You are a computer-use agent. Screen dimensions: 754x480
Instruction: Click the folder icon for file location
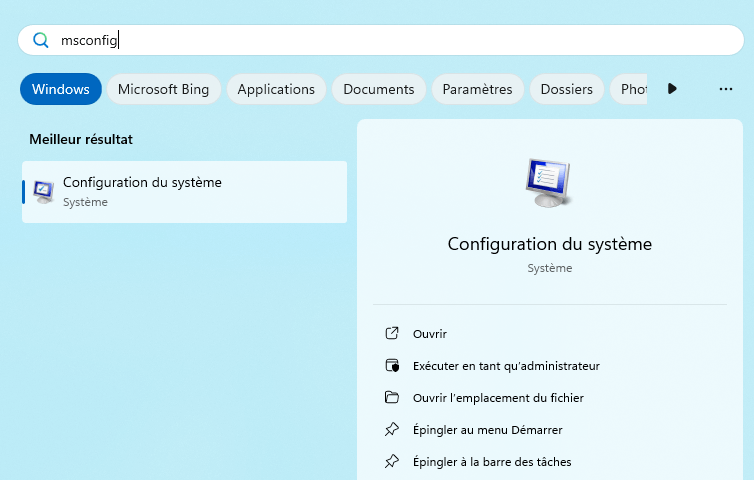tap(392, 397)
